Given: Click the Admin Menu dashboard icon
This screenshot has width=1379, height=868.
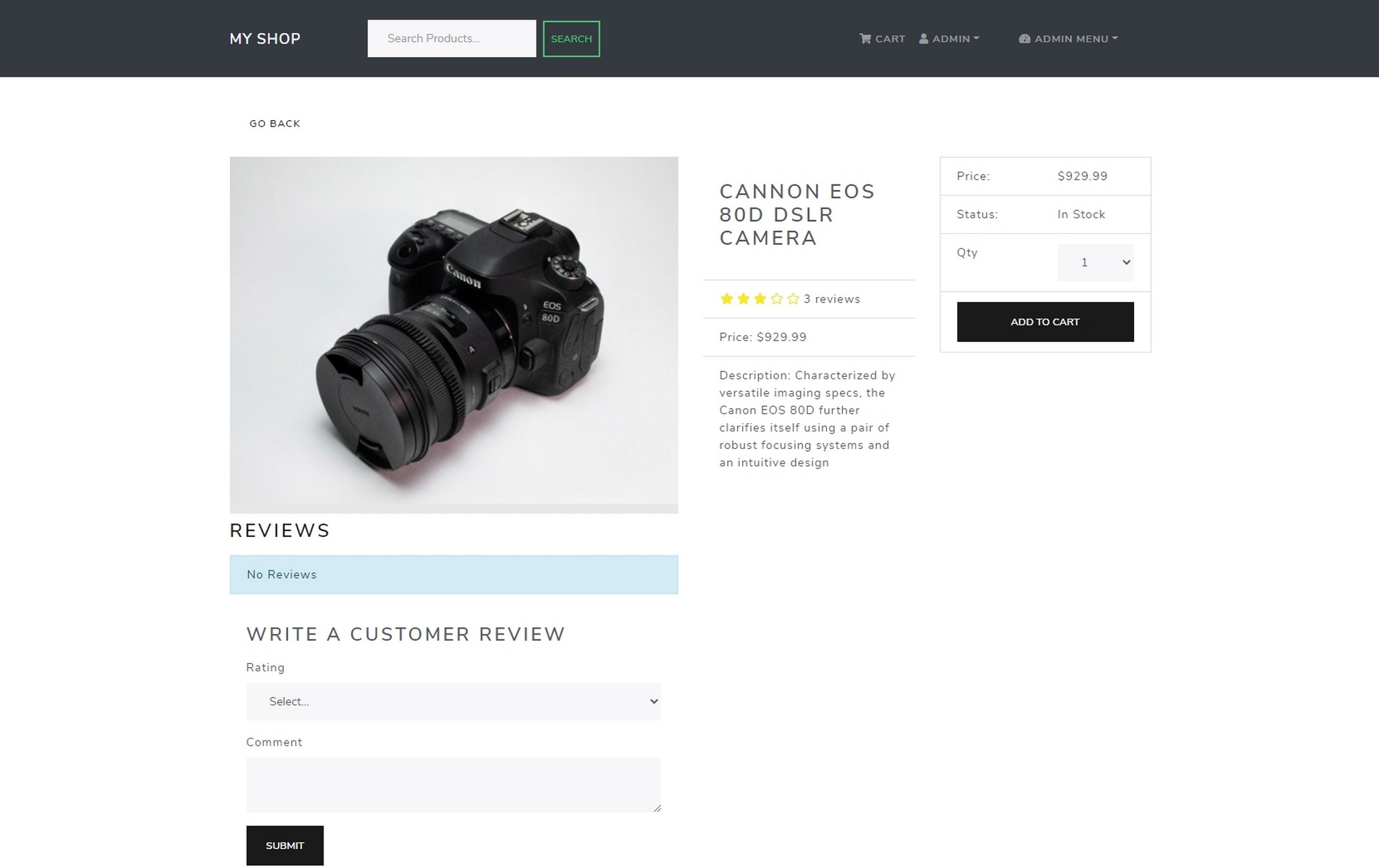Looking at the screenshot, I should click(x=1024, y=39).
